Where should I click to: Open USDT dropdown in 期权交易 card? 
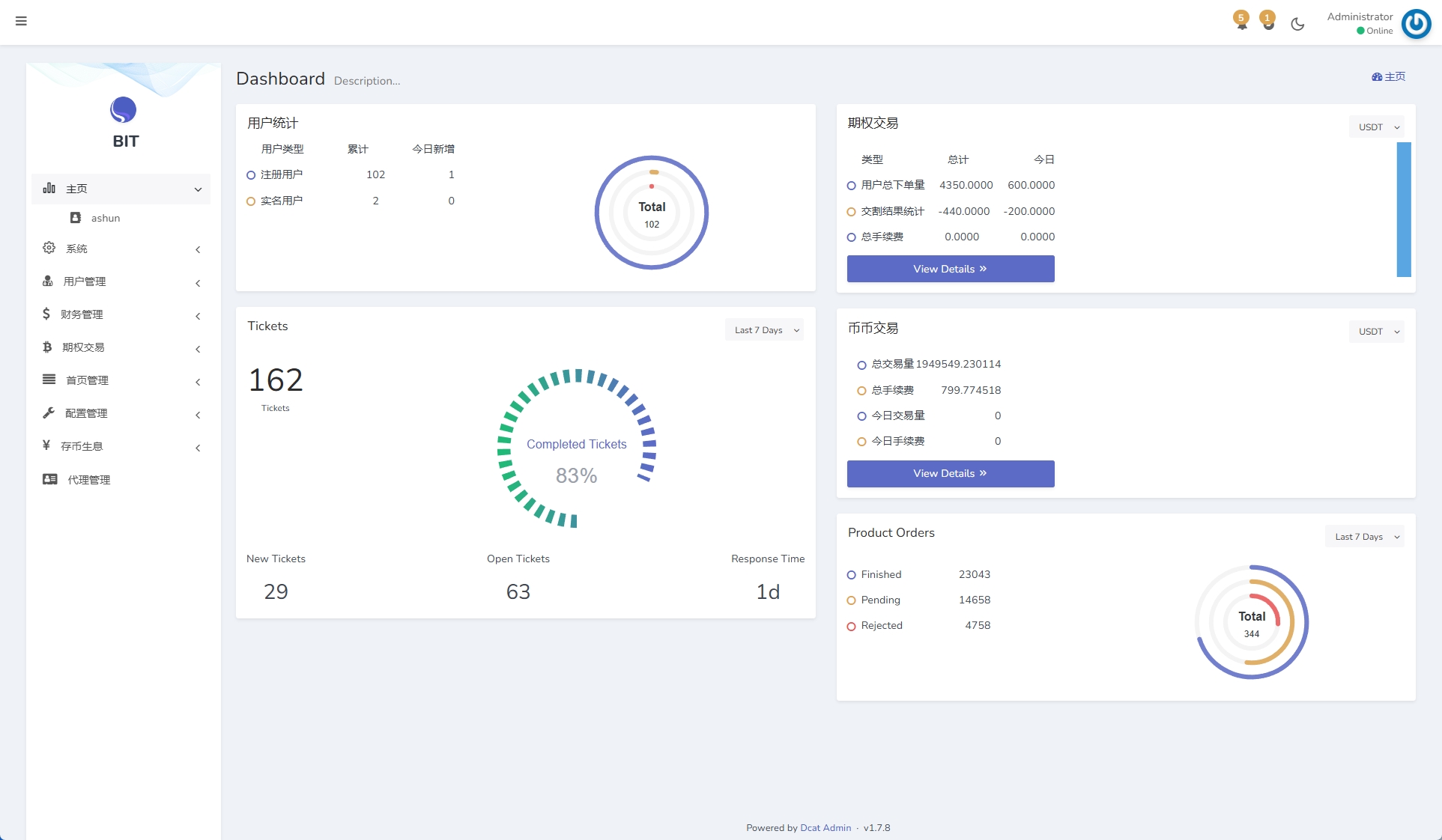click(1377, 127)
